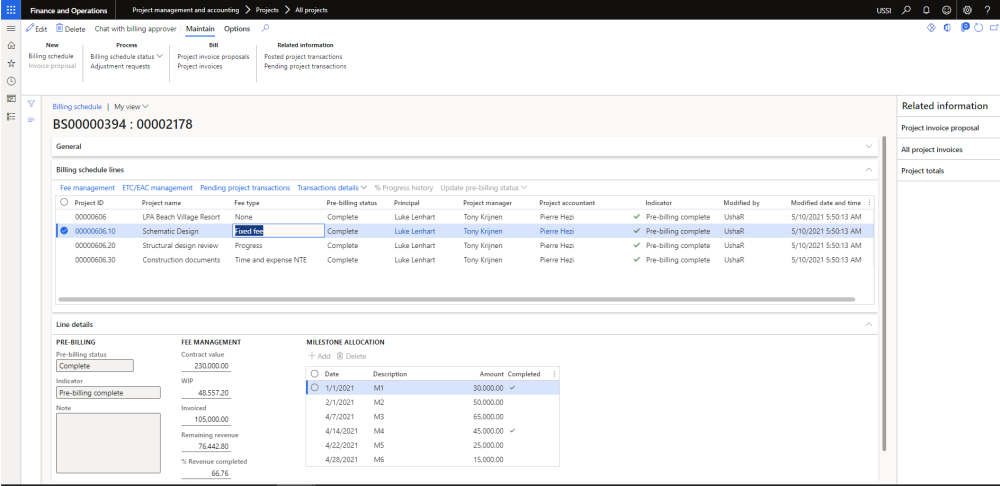This screenshot has height=486, width=1000.
Task: Click the notification bell icon
Action: tap(927, 9)
